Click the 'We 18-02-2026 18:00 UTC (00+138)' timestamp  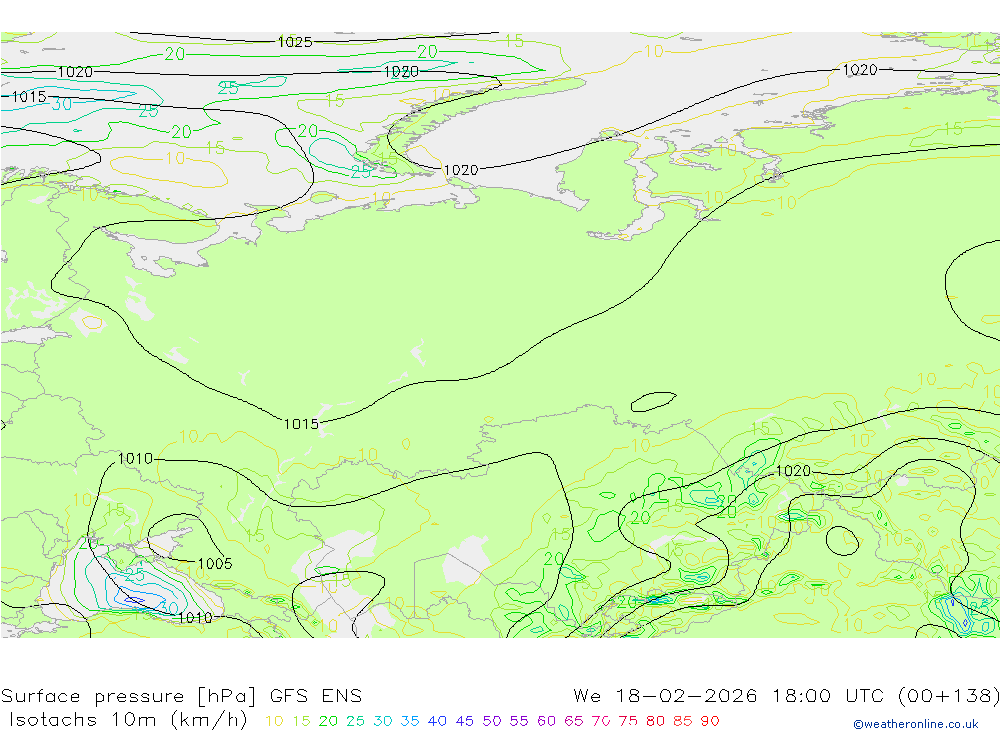[x=786, y=695]
